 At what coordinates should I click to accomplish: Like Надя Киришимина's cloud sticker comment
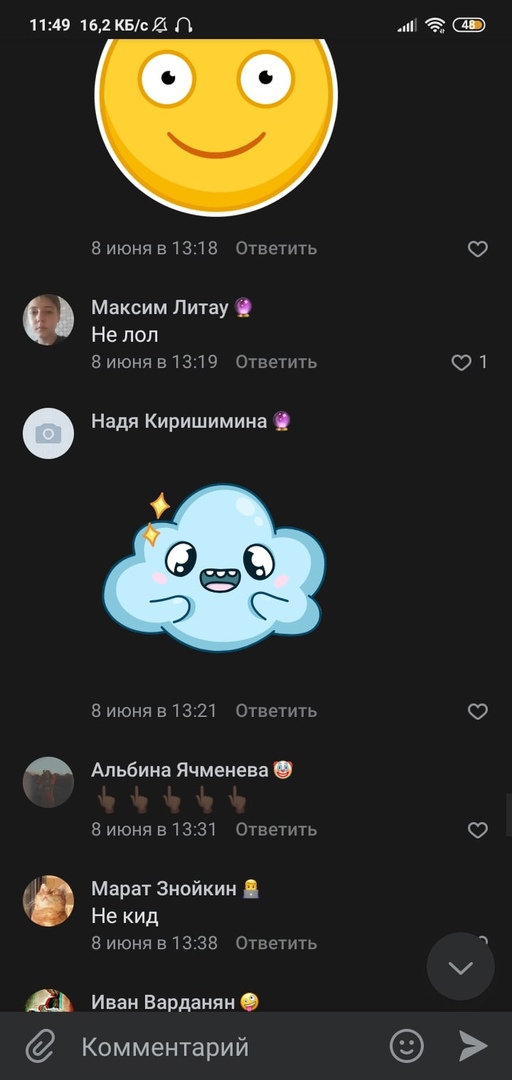pyautogui.click(x=478, y=711)
